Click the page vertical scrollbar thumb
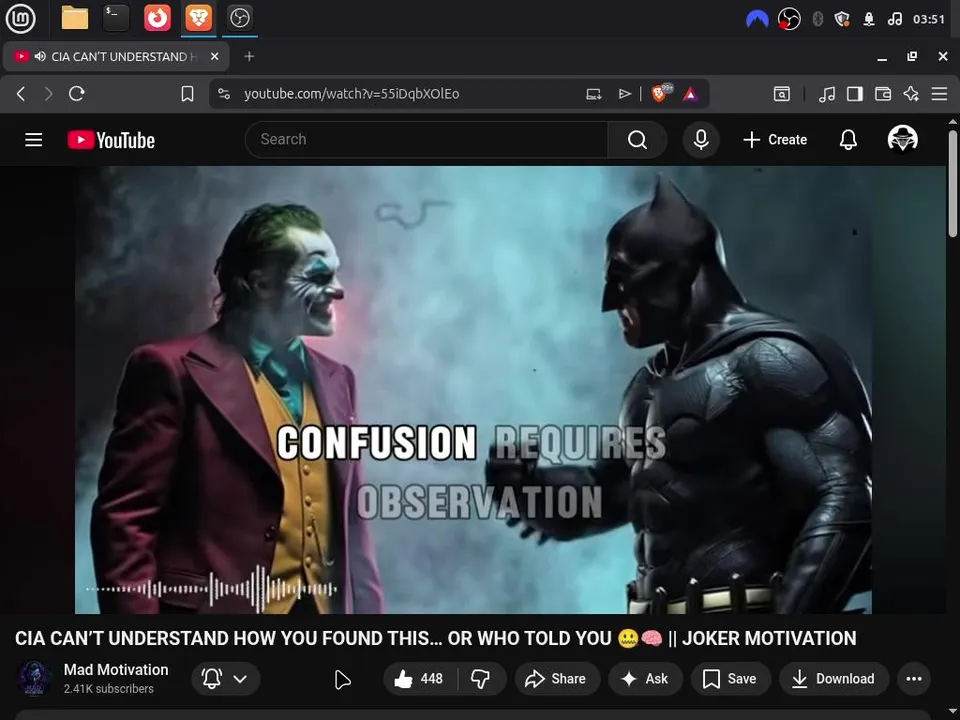 [x=953, y=182]
